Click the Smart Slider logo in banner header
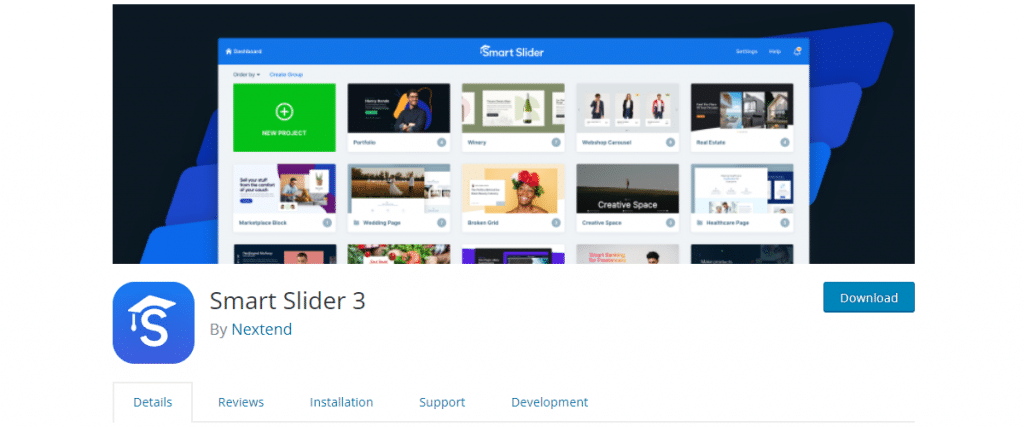The height and width of the screenshot is (427, 1024). point(511,51)
